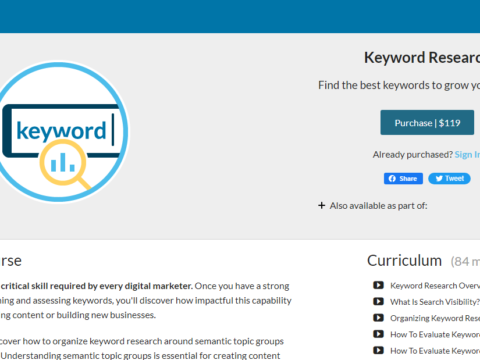Play the What Is Search Visibility video icon

pos(378,302)
